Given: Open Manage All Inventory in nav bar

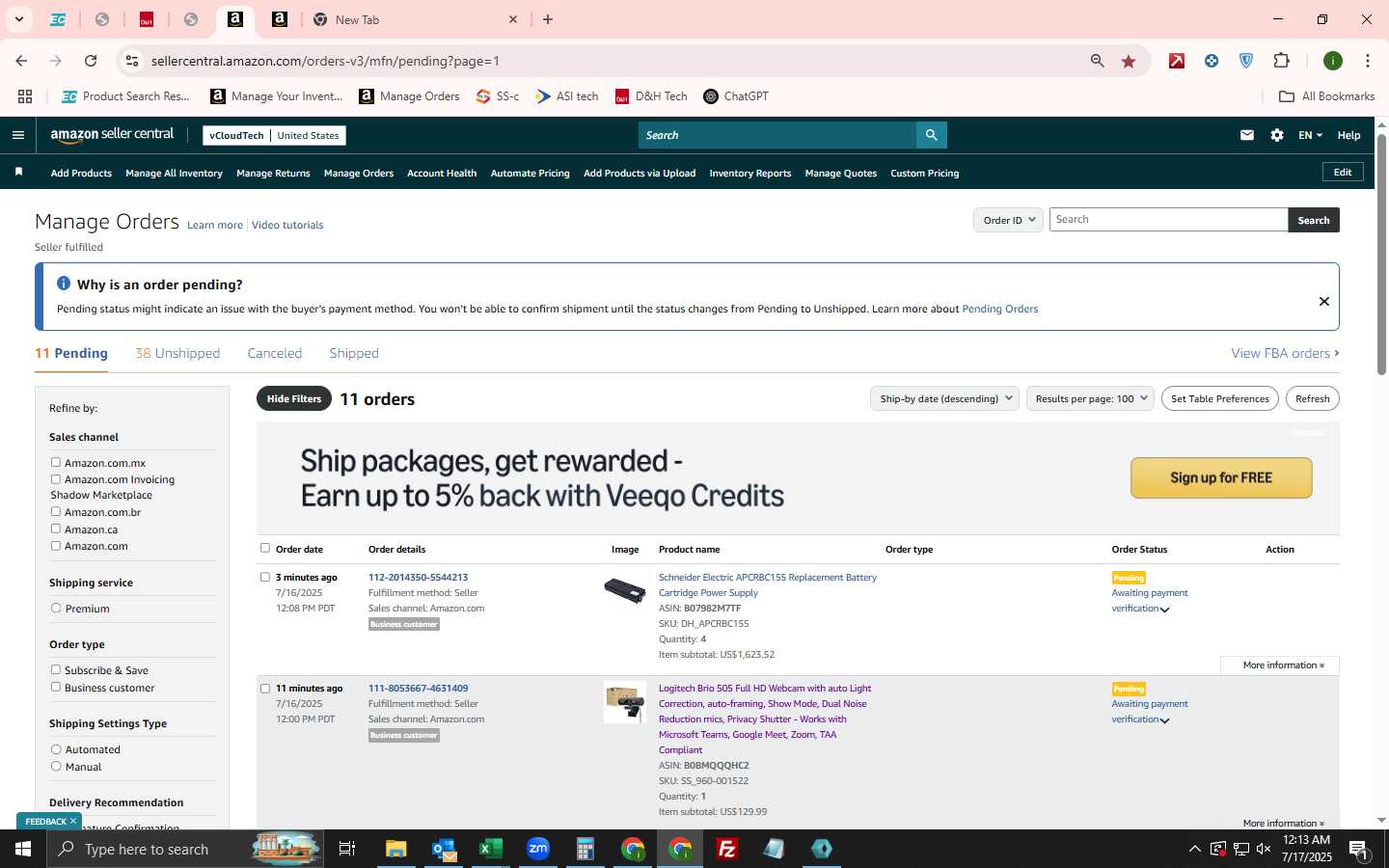Looking at the screenshot, I should (174, 174).
